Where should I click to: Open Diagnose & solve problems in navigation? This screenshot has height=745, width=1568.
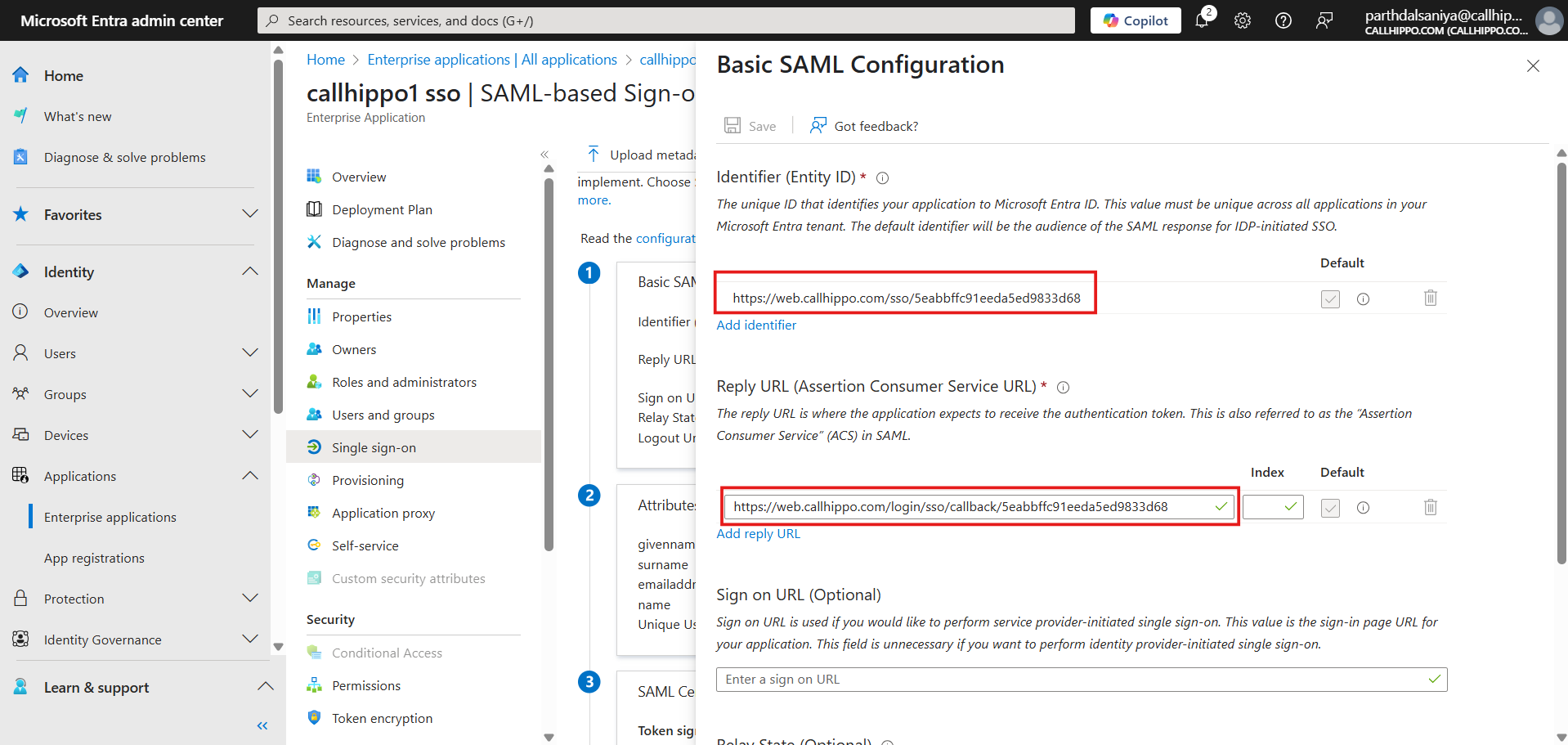(124, 157)
